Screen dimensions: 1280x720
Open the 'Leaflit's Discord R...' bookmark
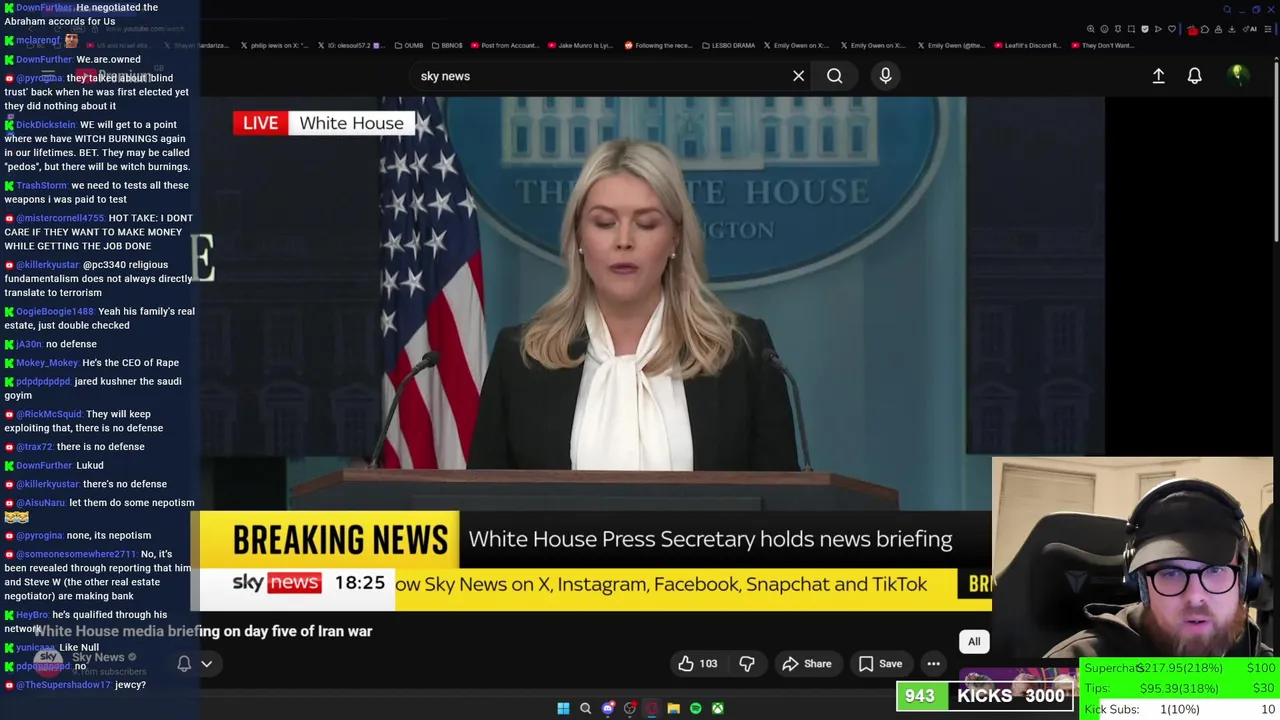pos(1028,45)
